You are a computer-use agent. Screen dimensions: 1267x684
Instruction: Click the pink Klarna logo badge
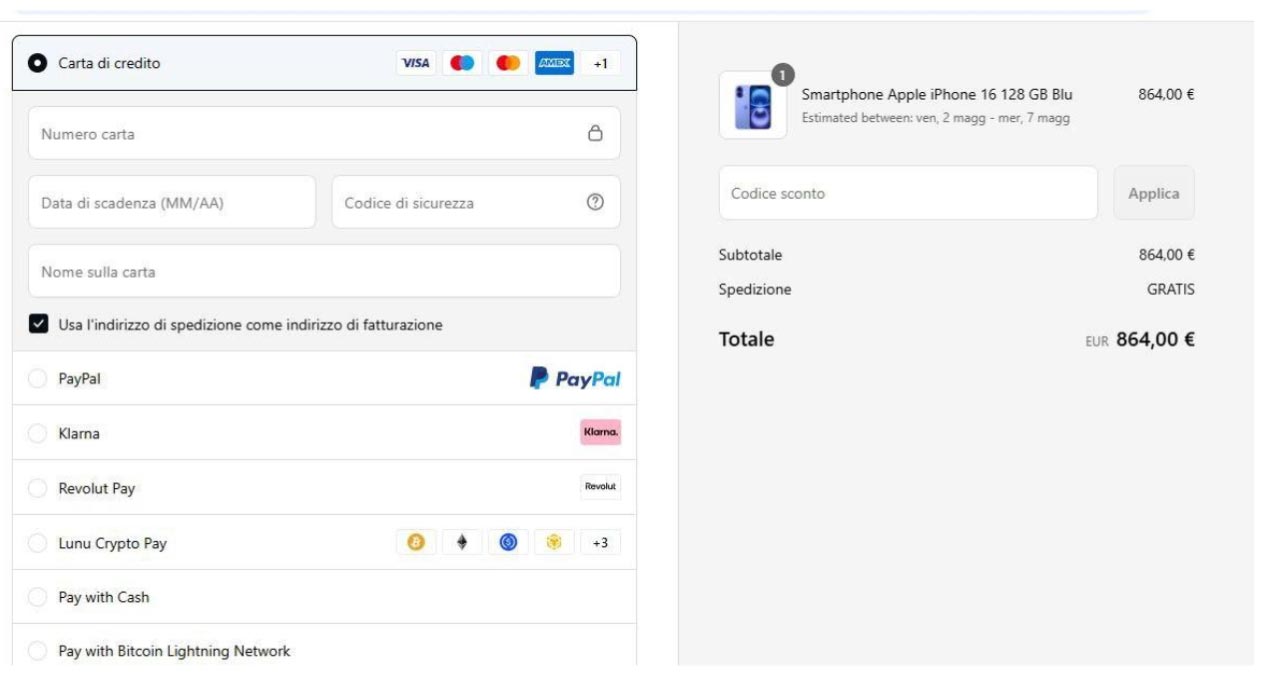point(600,433)
